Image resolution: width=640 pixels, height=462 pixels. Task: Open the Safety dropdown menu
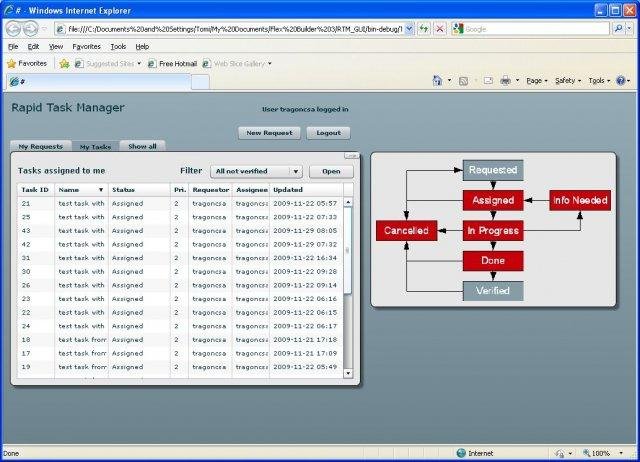pos(568,81)
